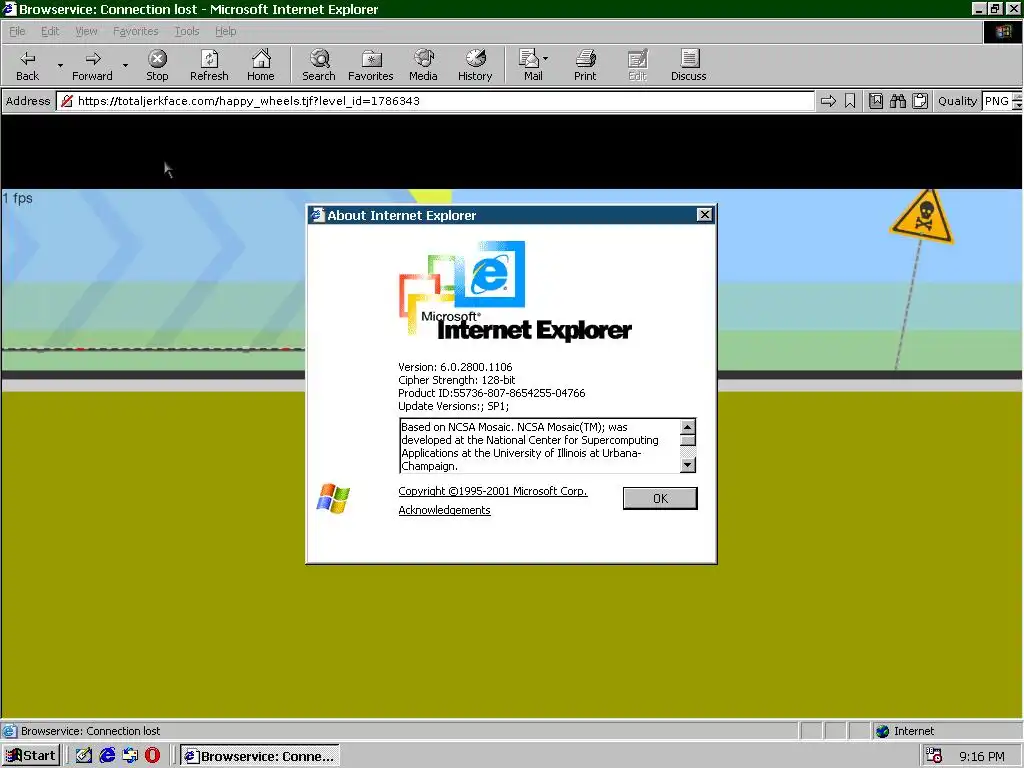
Task: Open the File menu
Action: (17, 31)
